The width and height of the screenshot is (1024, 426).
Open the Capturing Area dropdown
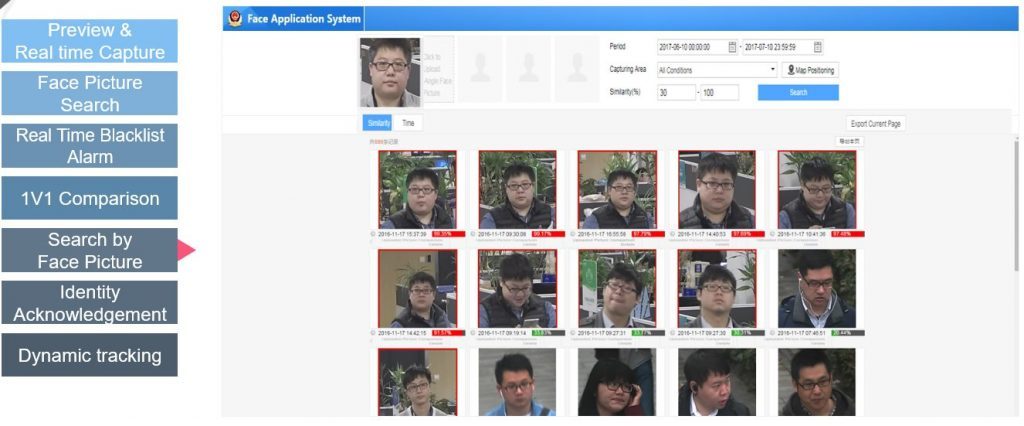[717, 70]
